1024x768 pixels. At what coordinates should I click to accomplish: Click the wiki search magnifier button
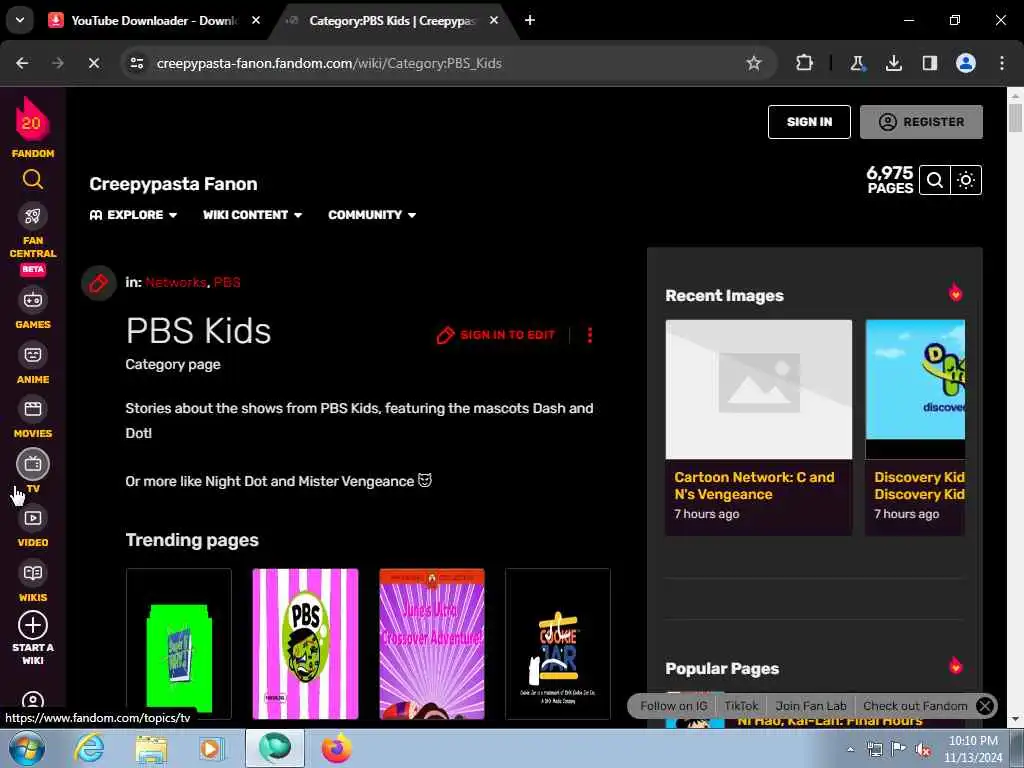(935, 180)
